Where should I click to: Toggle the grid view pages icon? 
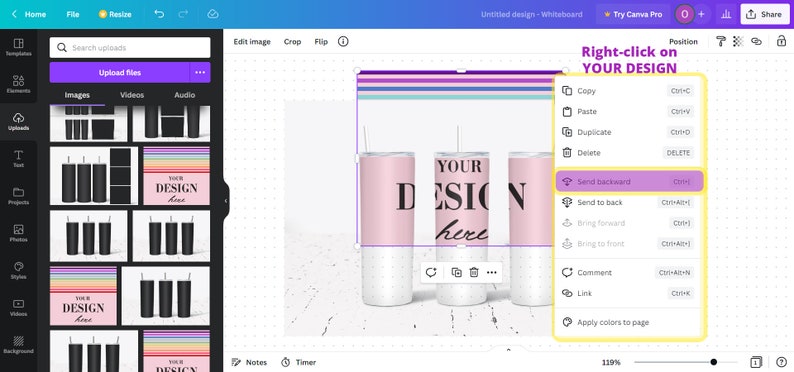point(756,362)
